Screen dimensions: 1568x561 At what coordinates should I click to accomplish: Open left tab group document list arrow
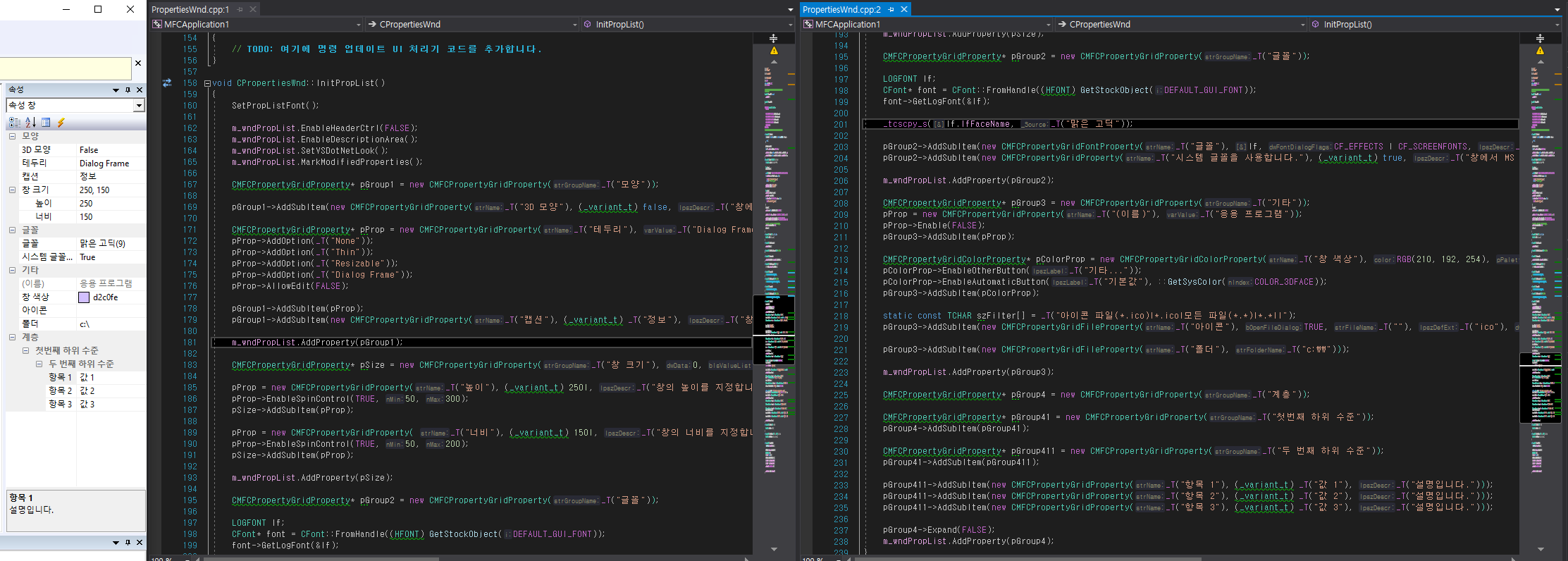coord(790,10)
